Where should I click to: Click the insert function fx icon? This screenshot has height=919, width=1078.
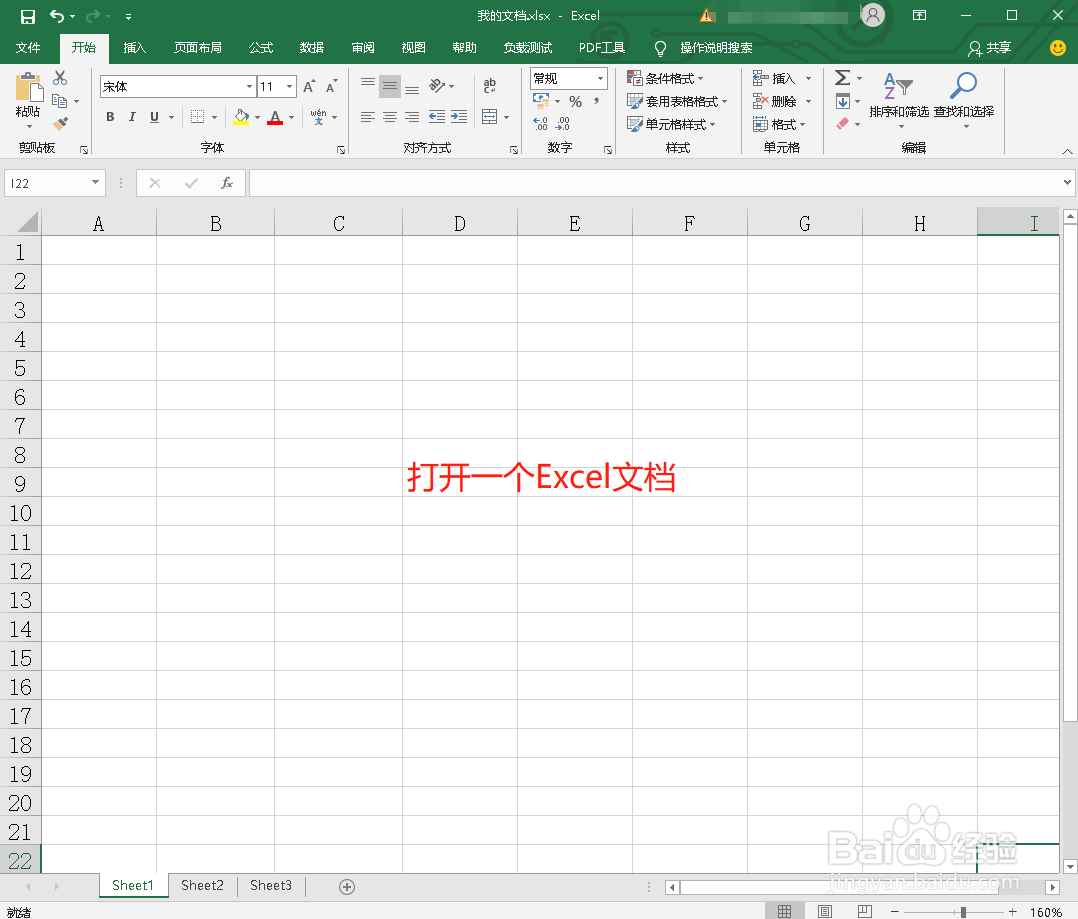click(227, 182)
